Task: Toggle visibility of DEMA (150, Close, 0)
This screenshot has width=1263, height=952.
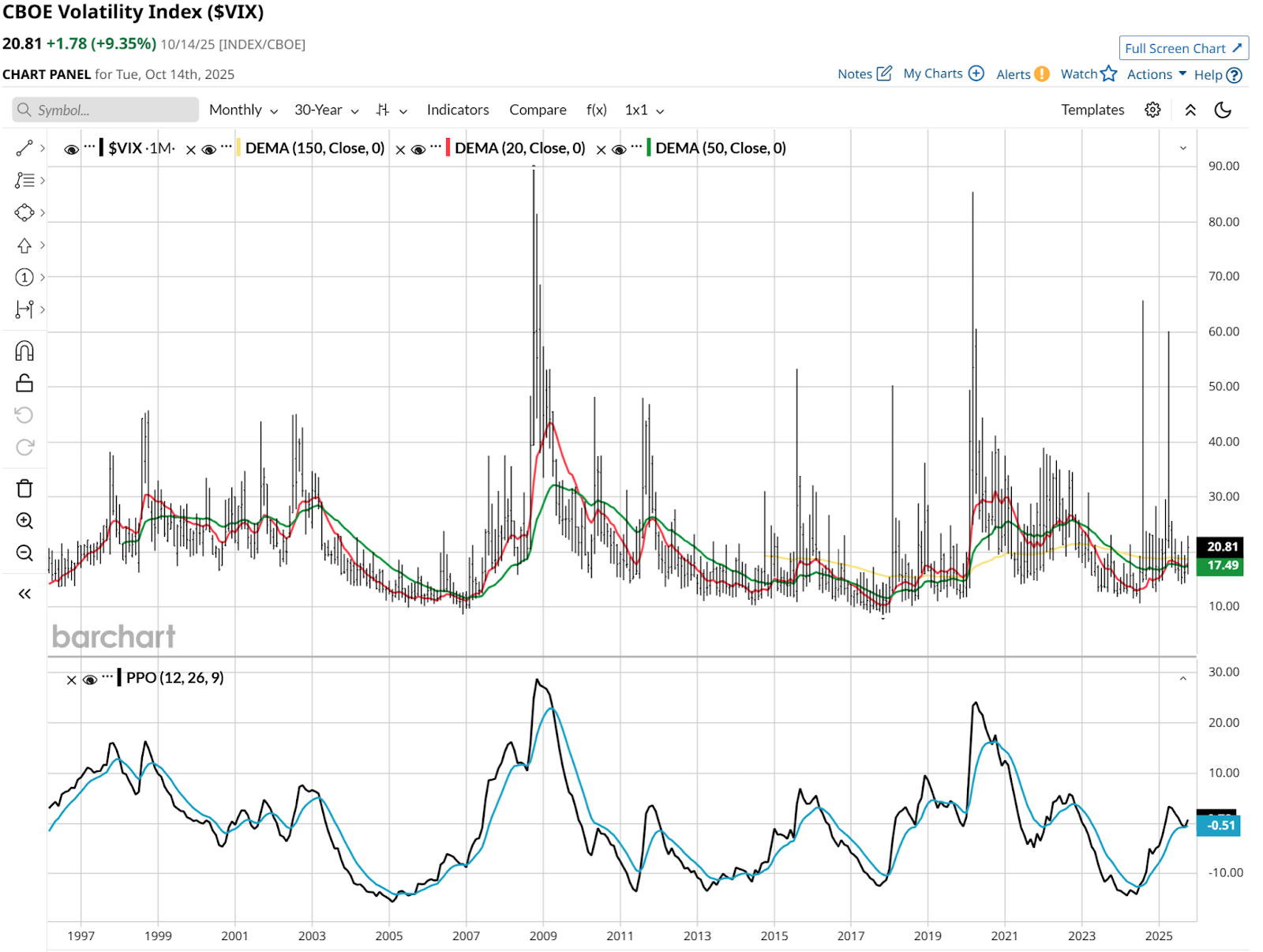Action: point(209,149)
